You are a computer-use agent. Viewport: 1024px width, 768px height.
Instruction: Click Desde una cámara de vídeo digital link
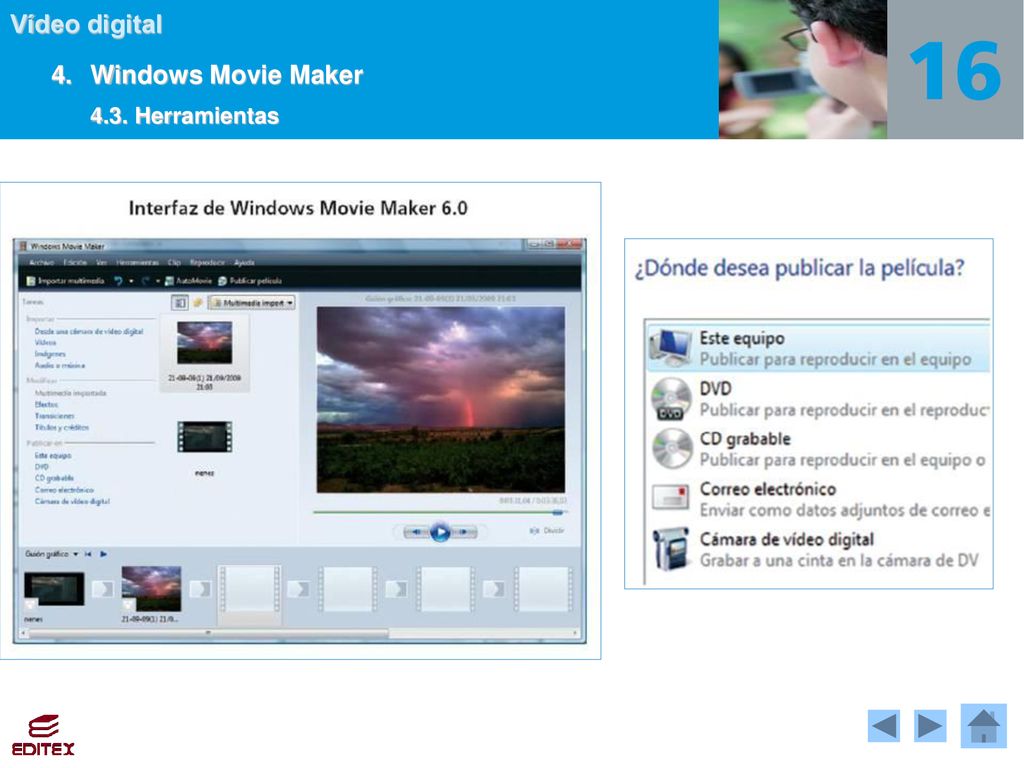coord(89,332)
